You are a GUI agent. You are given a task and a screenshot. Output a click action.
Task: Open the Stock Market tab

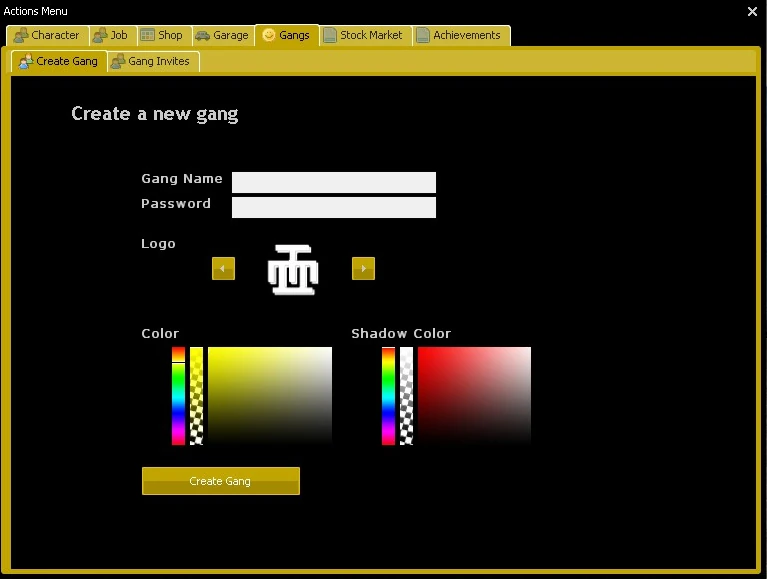(x=366, y=35)
